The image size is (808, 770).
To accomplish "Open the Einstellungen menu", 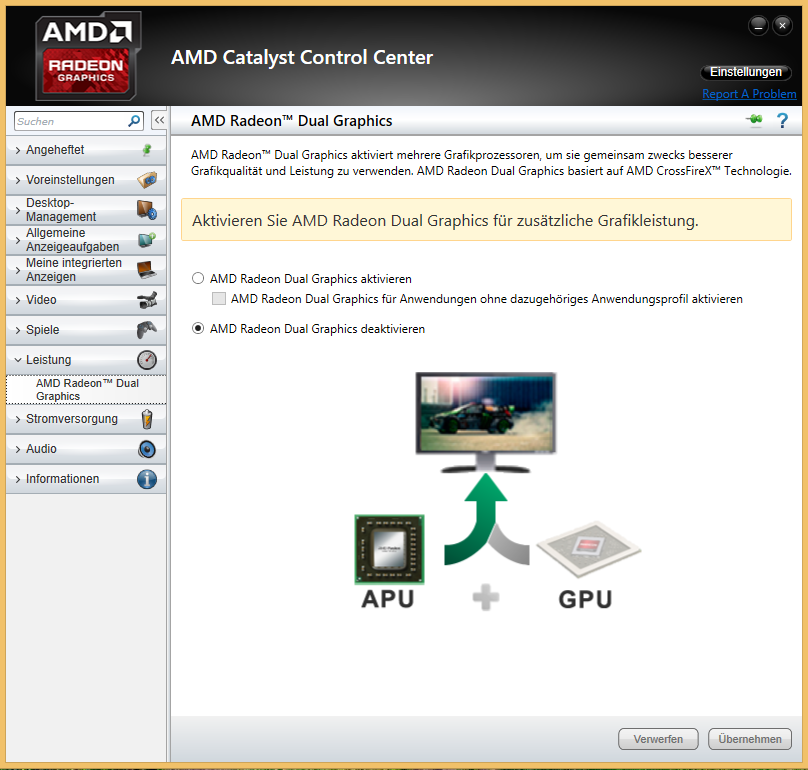I will [x=746, y=72].
